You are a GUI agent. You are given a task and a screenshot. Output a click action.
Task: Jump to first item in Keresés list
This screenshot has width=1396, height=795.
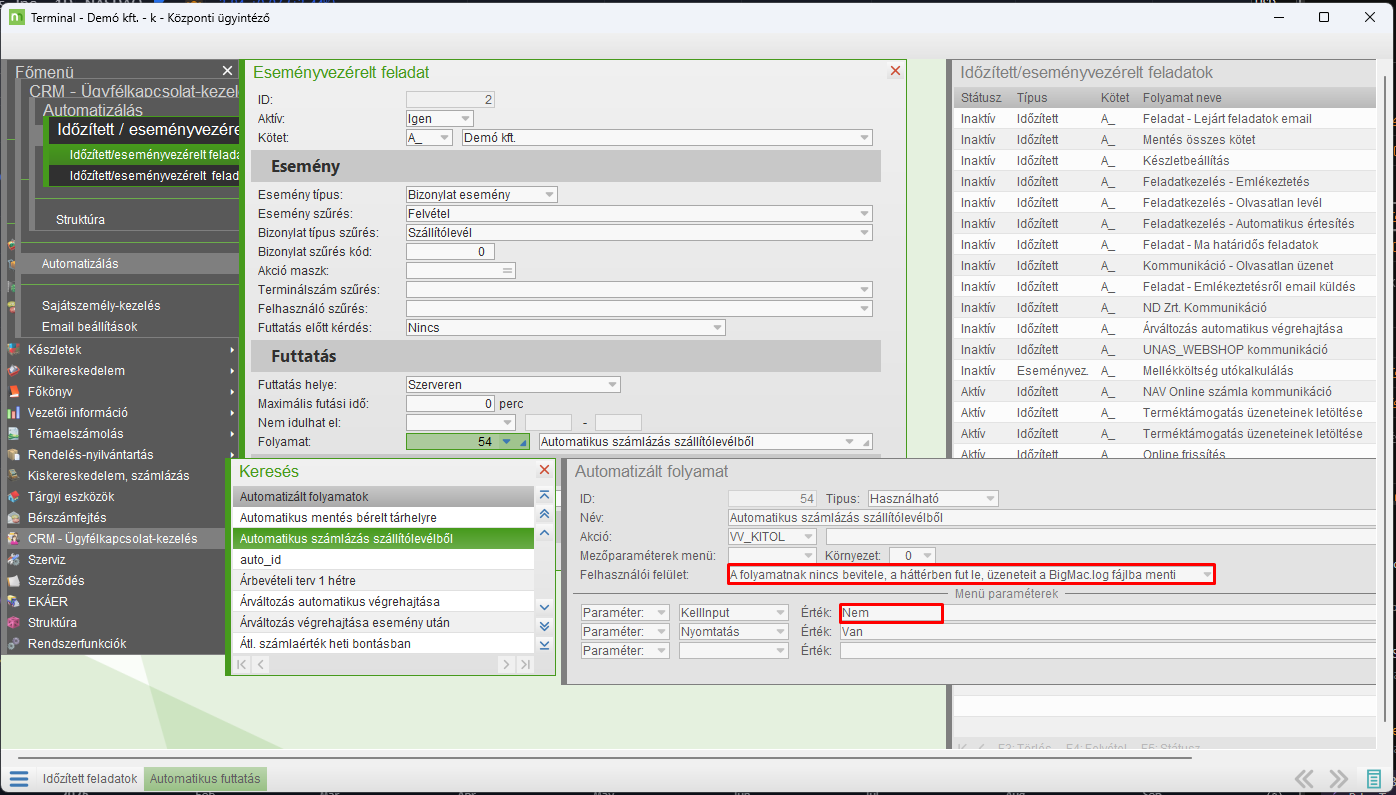pos(544,495)
